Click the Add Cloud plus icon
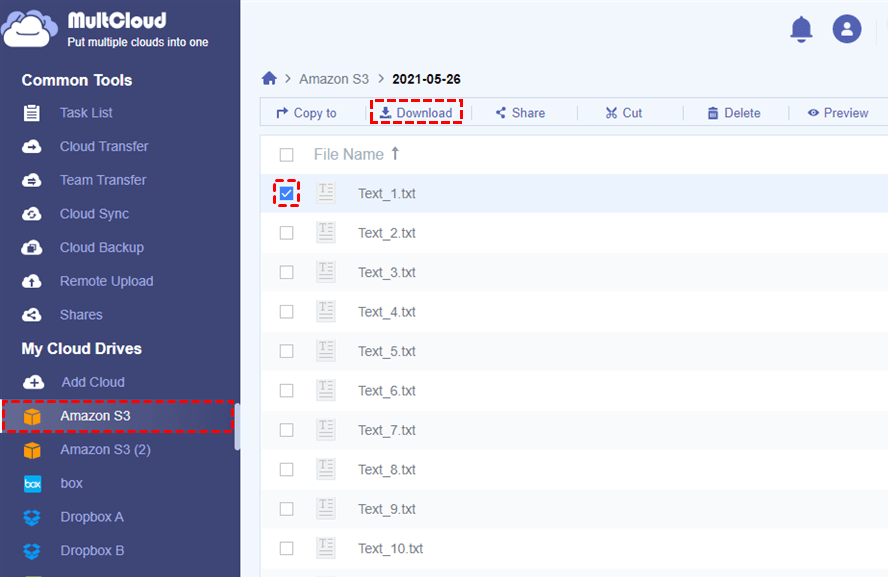The image size is (888, 577). [33, 382]
